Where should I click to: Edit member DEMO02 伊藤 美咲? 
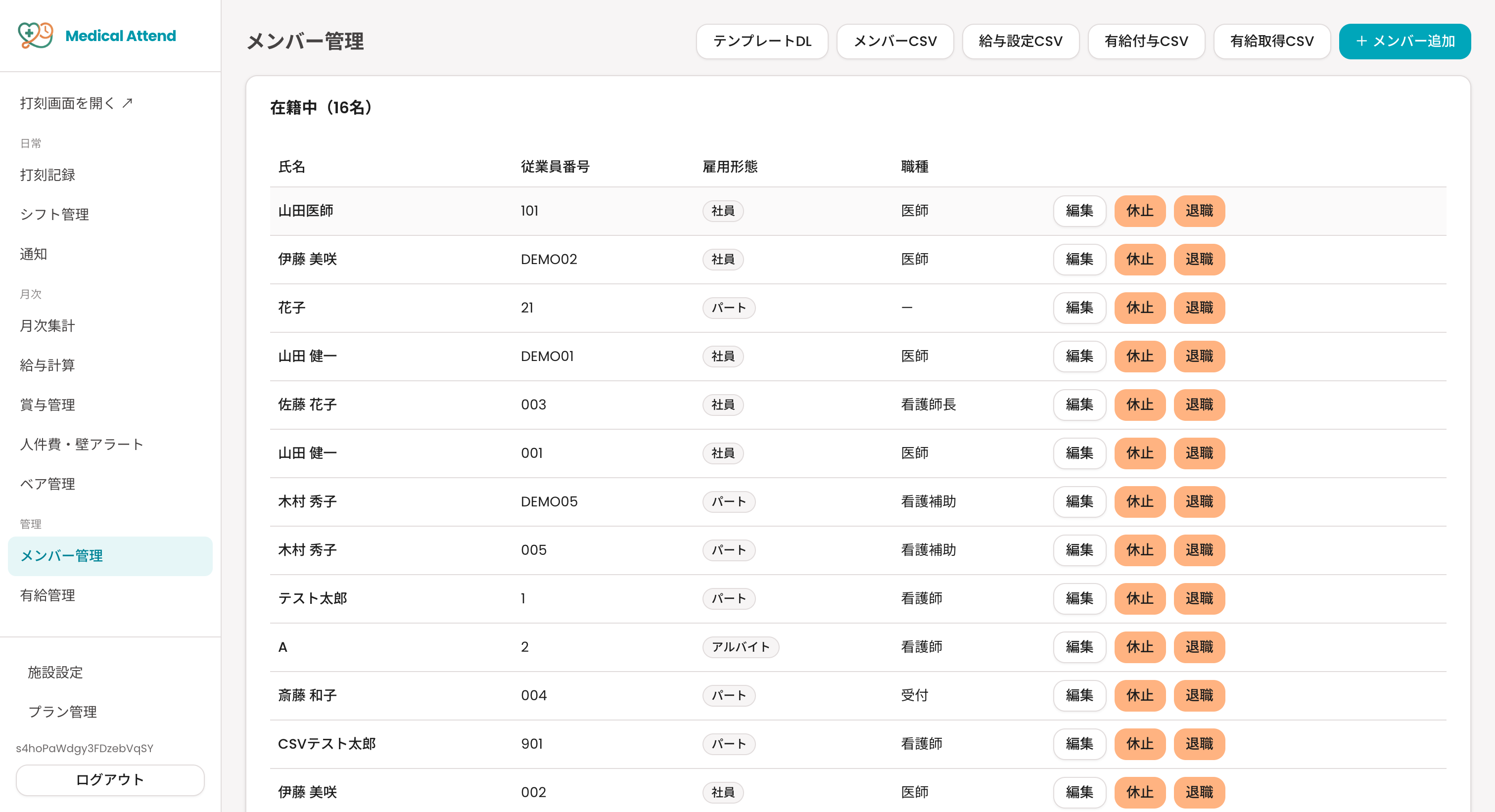click(x=1079, y=259)
